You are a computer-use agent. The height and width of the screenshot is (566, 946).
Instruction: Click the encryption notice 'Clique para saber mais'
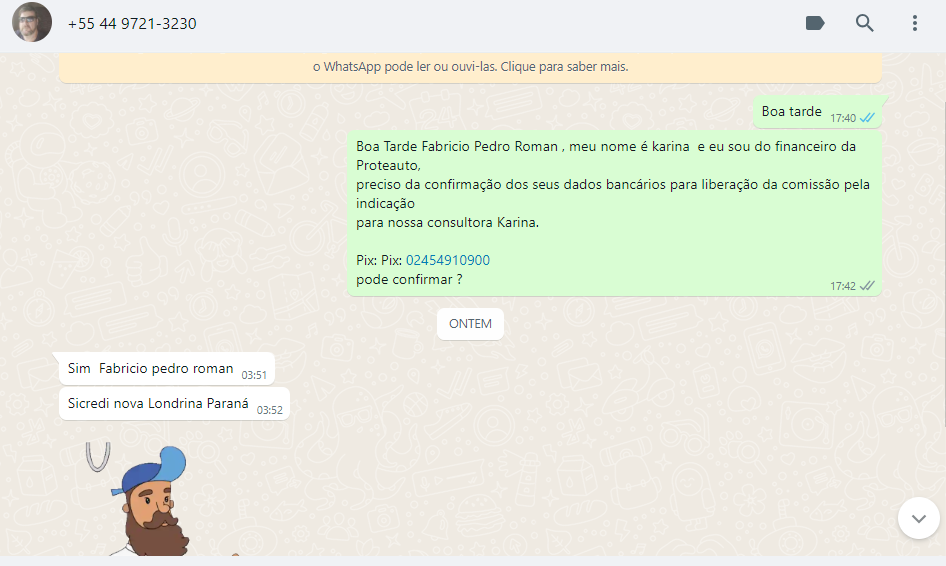tap(470, 67)
